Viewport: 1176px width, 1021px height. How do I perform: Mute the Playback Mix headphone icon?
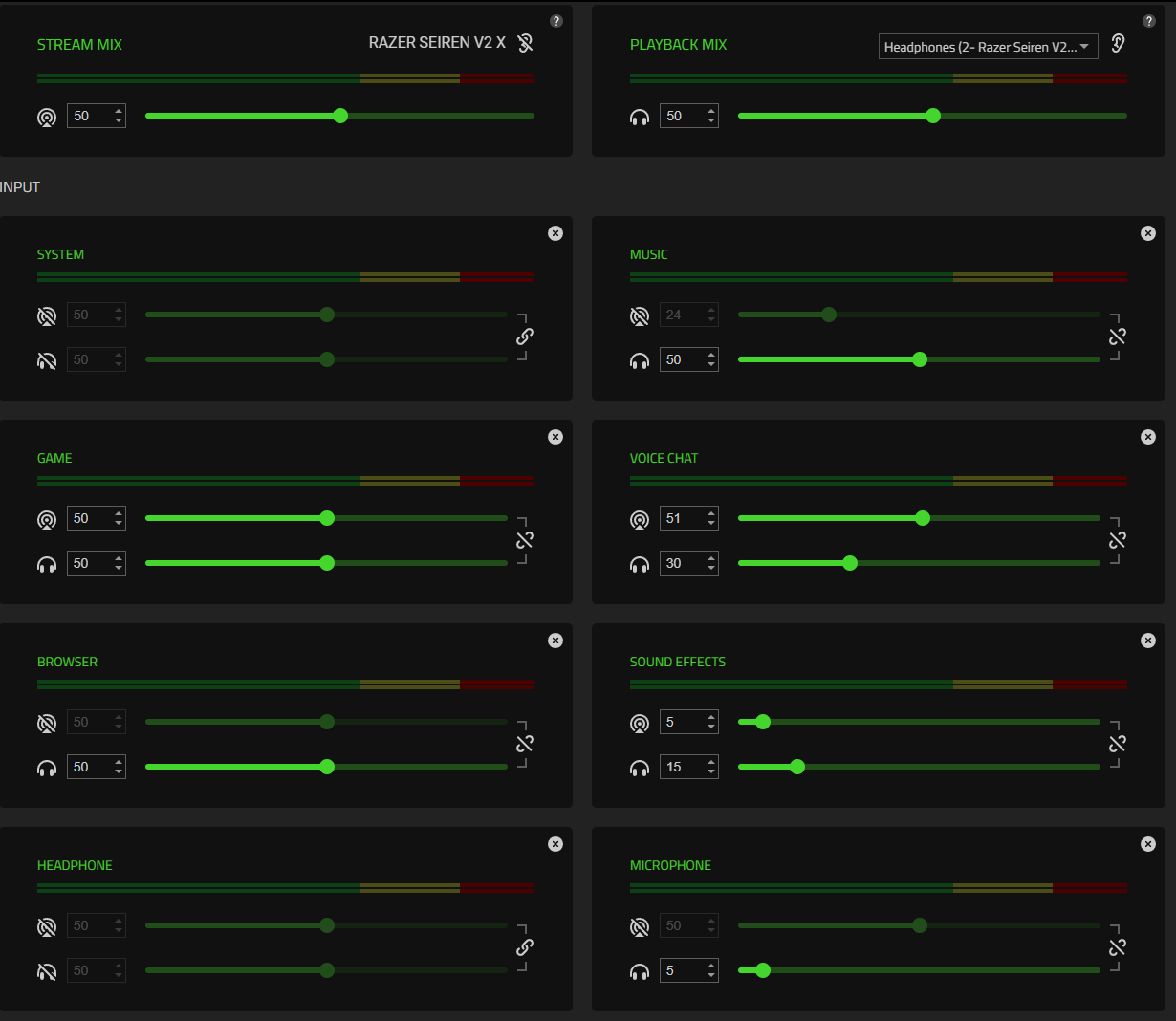[640, 118]
